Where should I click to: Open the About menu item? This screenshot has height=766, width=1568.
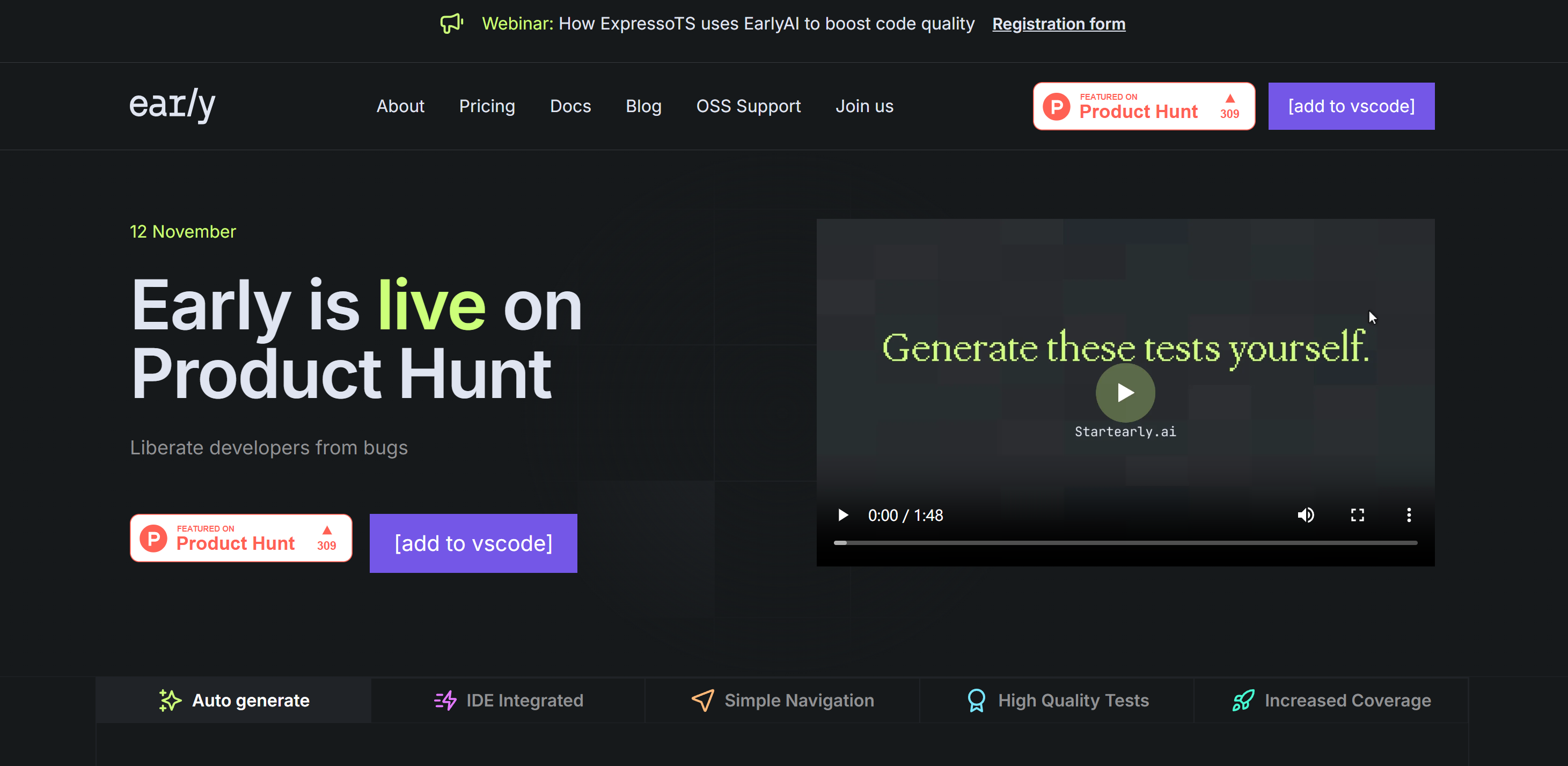[400, 106]
